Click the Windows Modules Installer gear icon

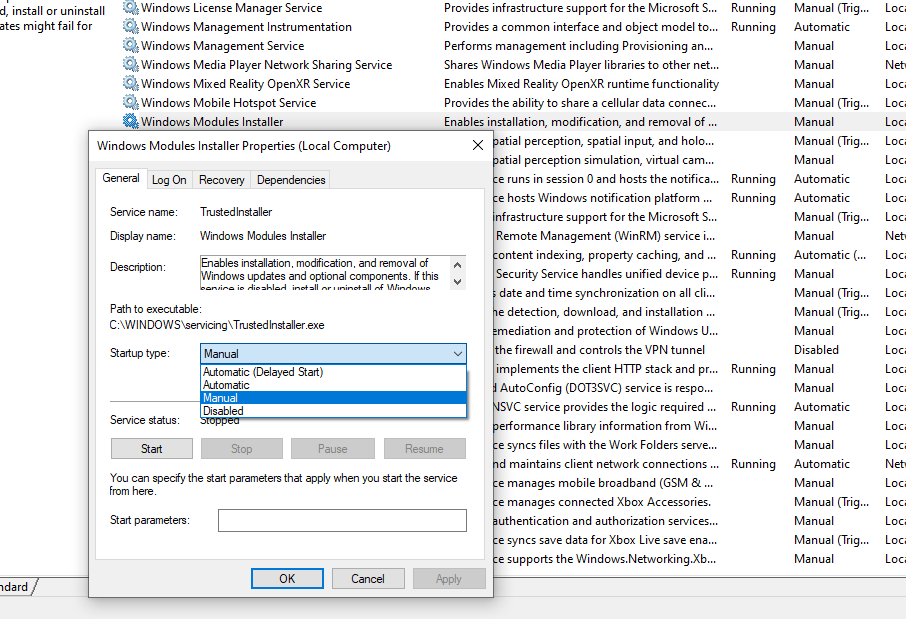[131, 121]
